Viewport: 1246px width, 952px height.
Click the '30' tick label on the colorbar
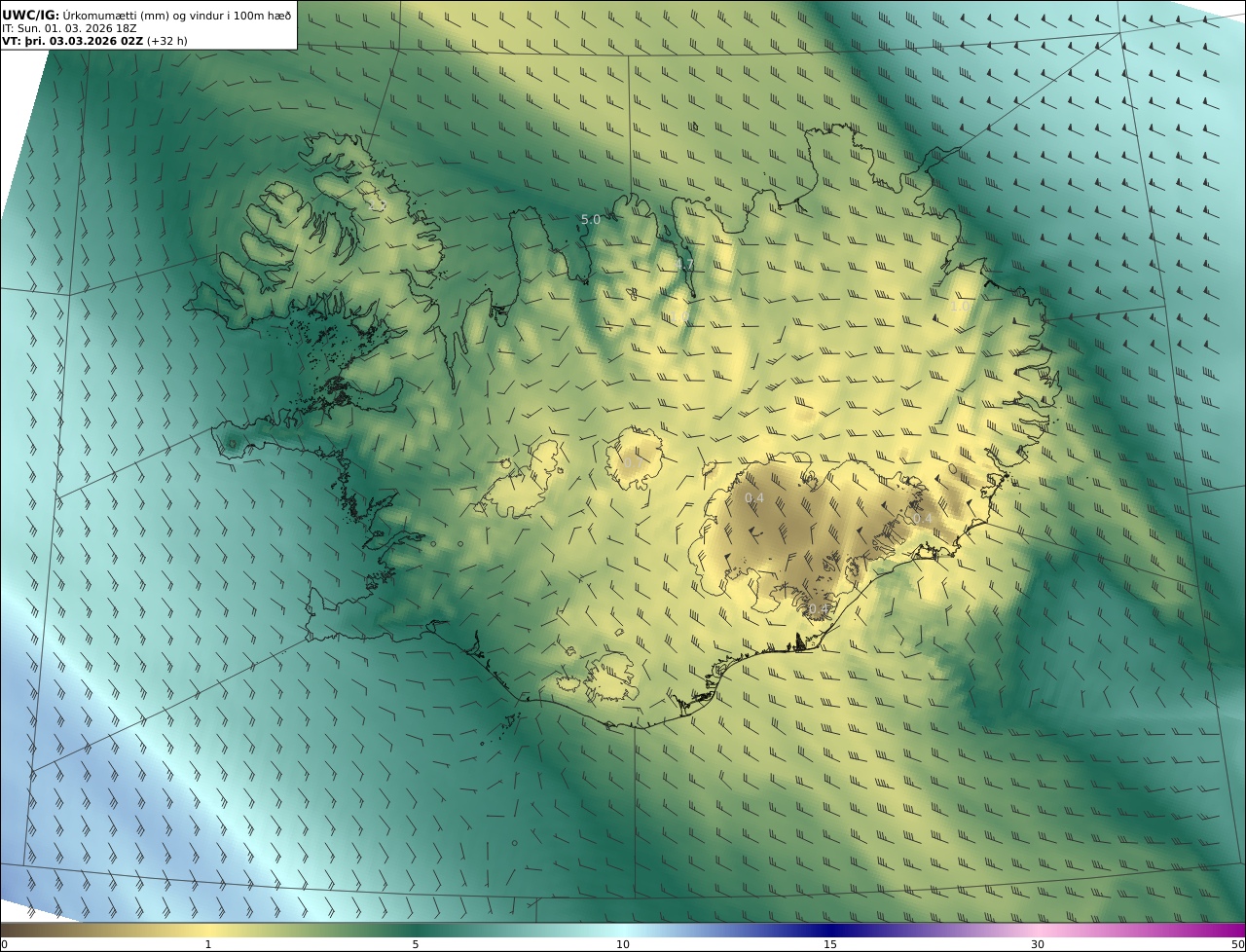1038,944
